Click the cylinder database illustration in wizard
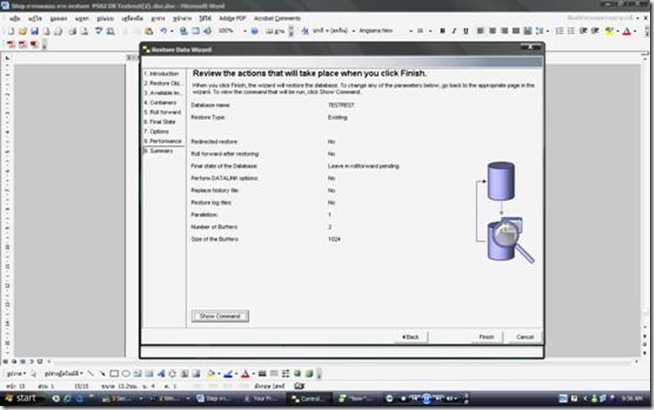Image resolution: width=654 pixels, height=410 pixels. [505, 213]
